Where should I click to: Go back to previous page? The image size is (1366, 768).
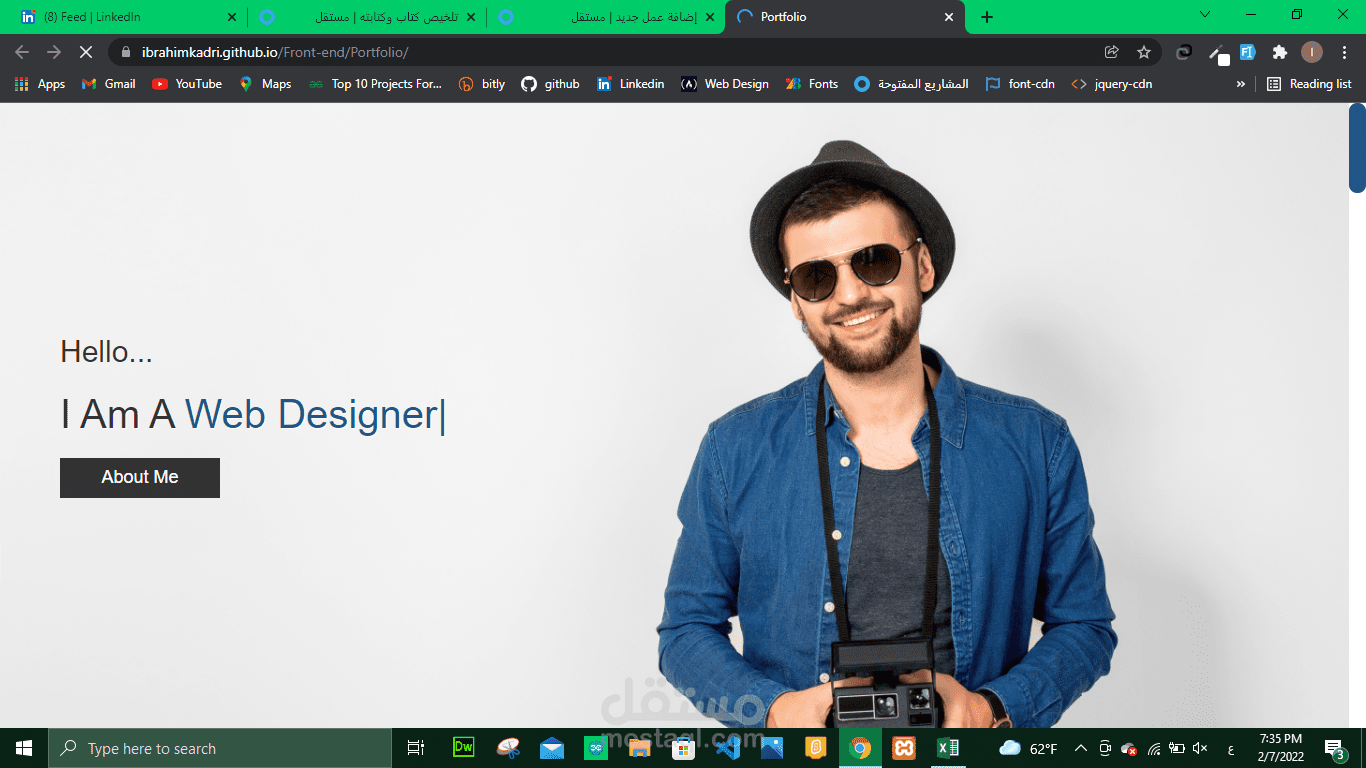(22, 52)
